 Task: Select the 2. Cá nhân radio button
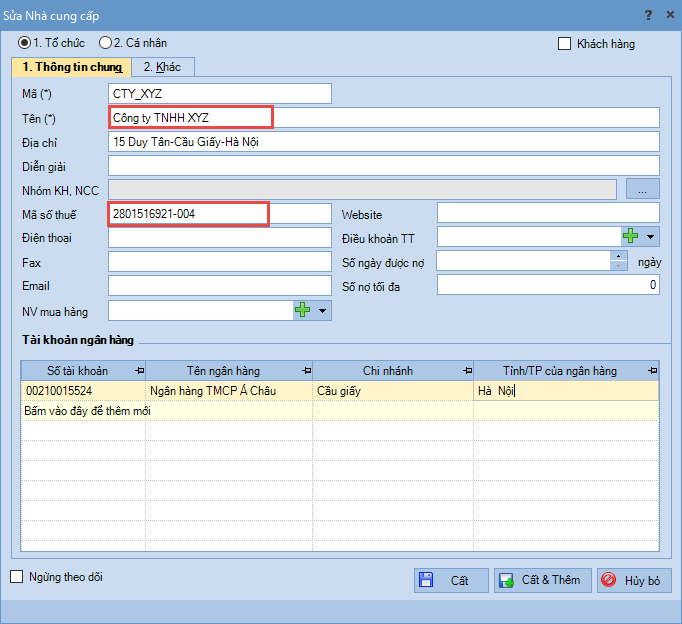pyautogui.click(x=105, y=43)
